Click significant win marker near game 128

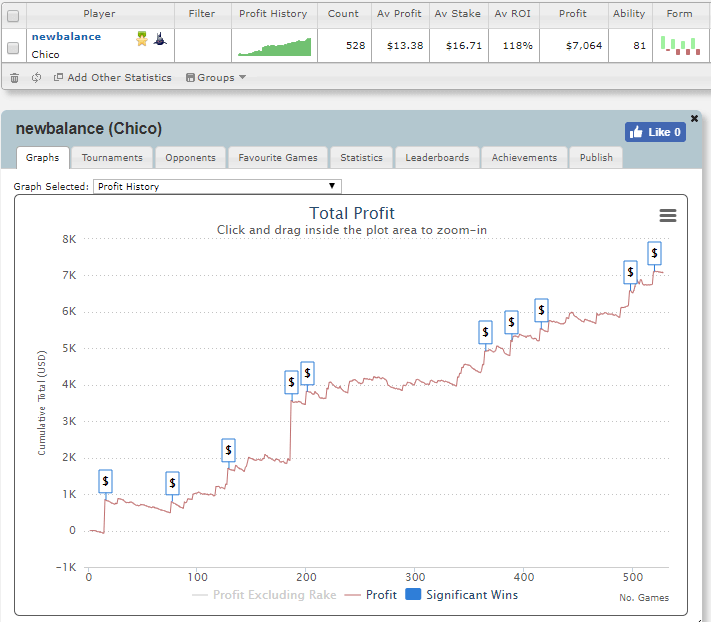pyautogui.click(x=228, y=450)
